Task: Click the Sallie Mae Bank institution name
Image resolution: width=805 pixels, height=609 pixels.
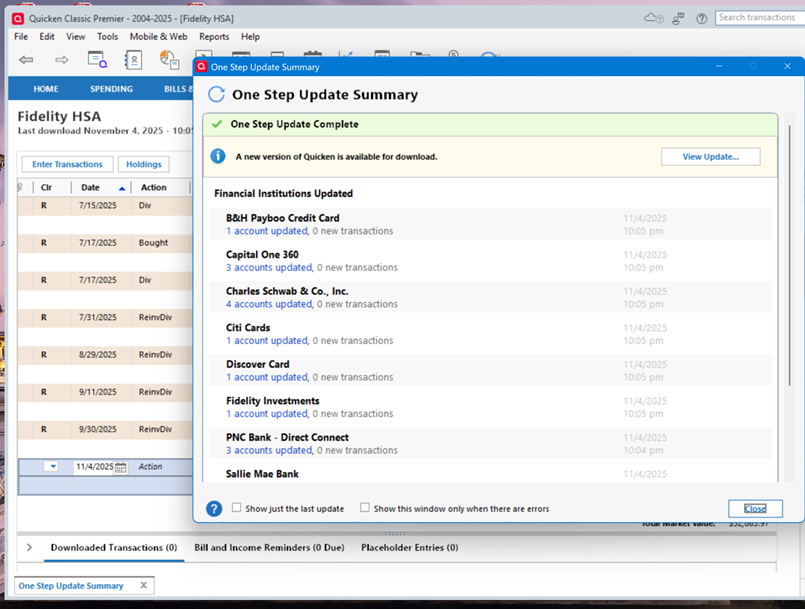Action: pyautogui.click(x=262, y=474)
